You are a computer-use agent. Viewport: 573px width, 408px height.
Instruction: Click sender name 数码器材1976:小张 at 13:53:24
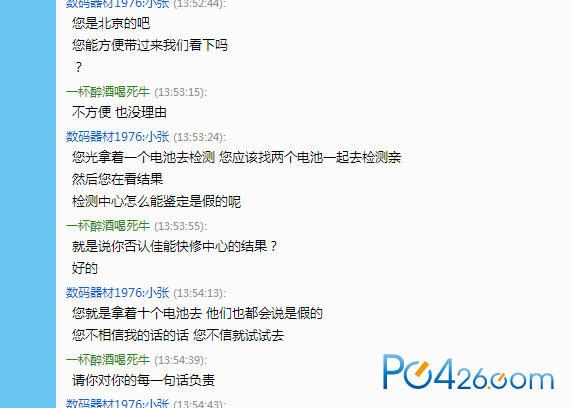(118, 137)
